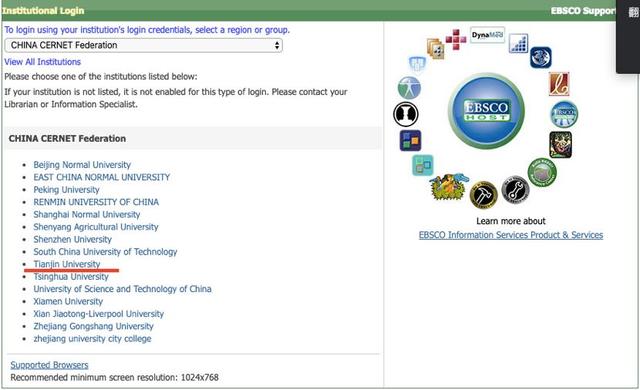Open View All Institutions link
This screenshot has width=640, height=390.
pyautogui.click(x=42, y=62)
